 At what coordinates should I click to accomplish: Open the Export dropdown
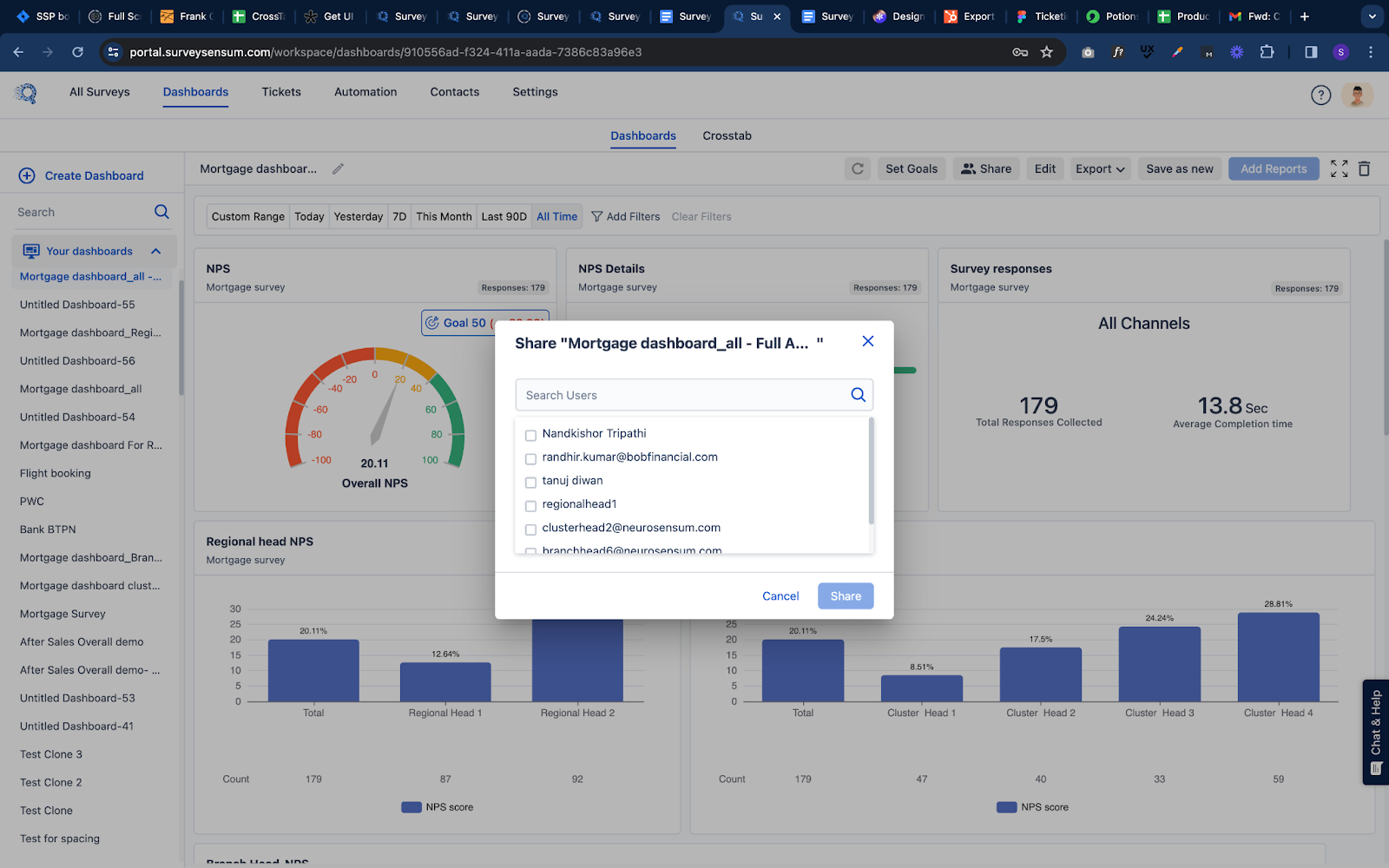pos(1100,169)
